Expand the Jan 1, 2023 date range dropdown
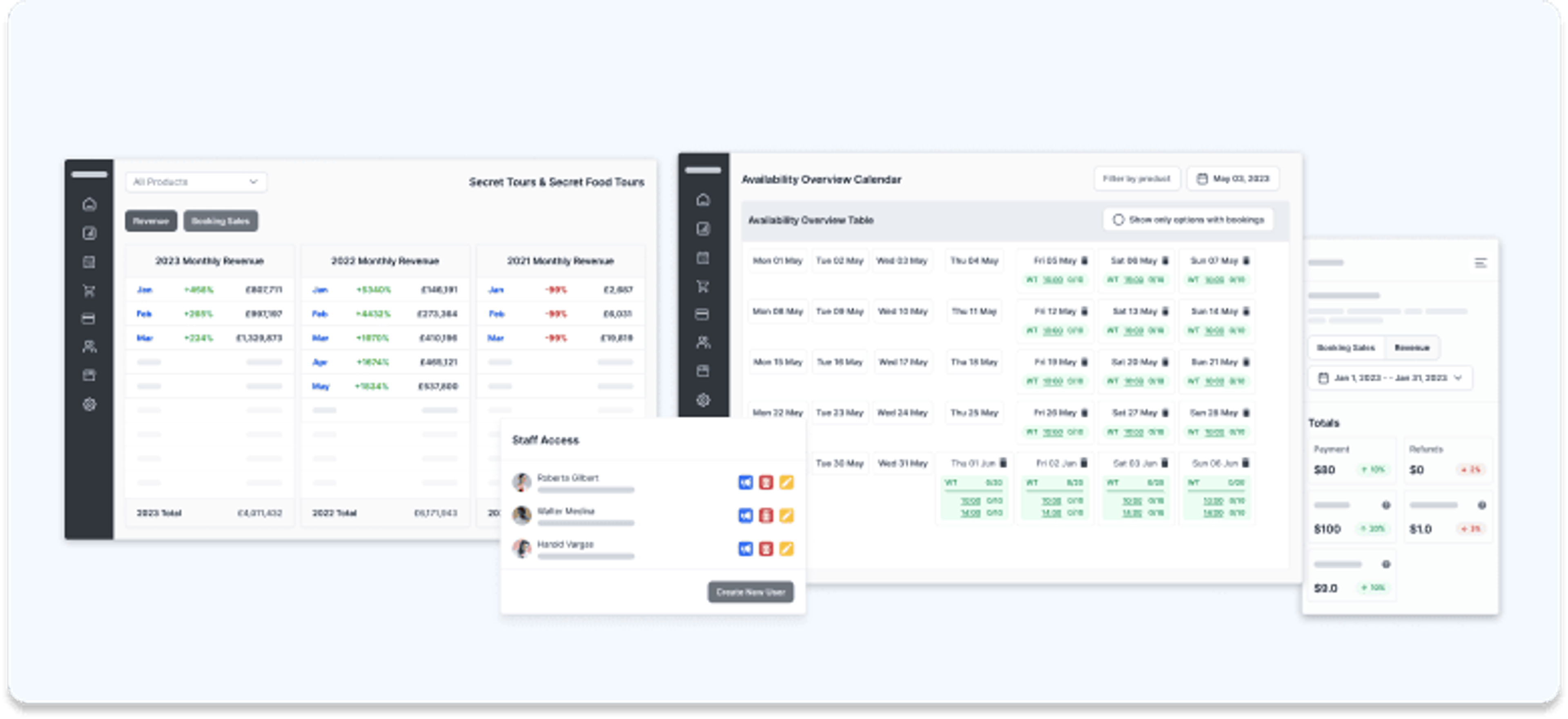 [x=1390, y=378]
